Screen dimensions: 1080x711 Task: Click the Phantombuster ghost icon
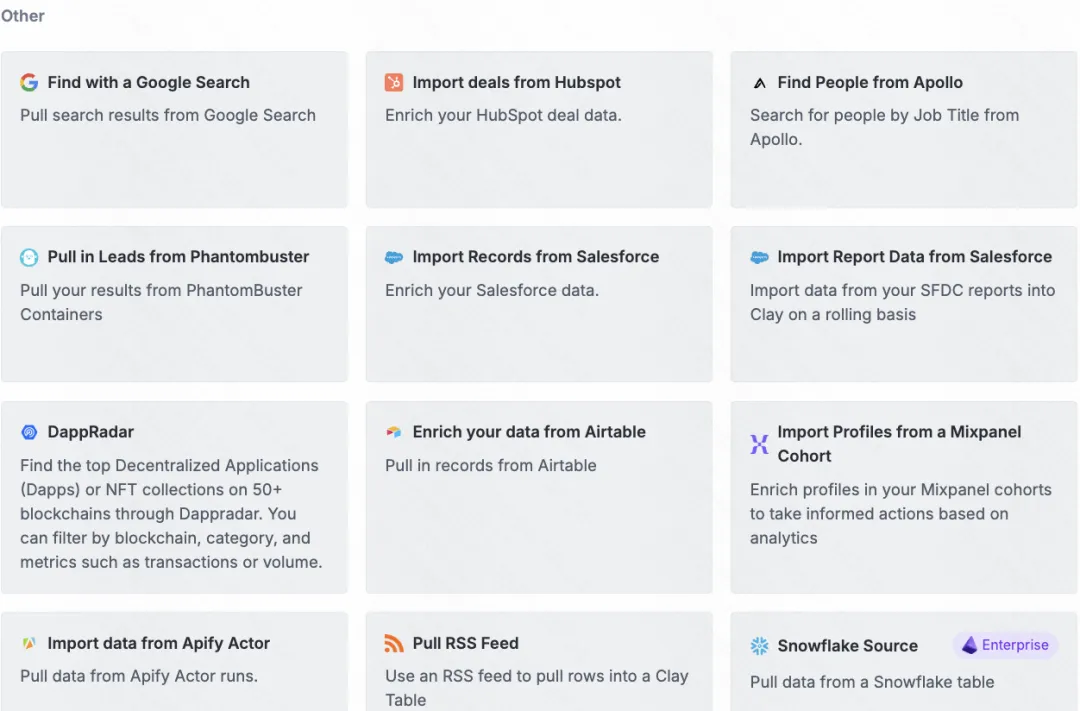29,258
